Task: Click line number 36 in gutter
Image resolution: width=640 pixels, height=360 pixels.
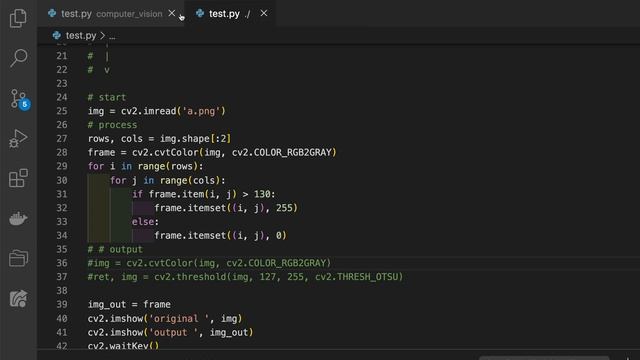Action: point(62,263)
